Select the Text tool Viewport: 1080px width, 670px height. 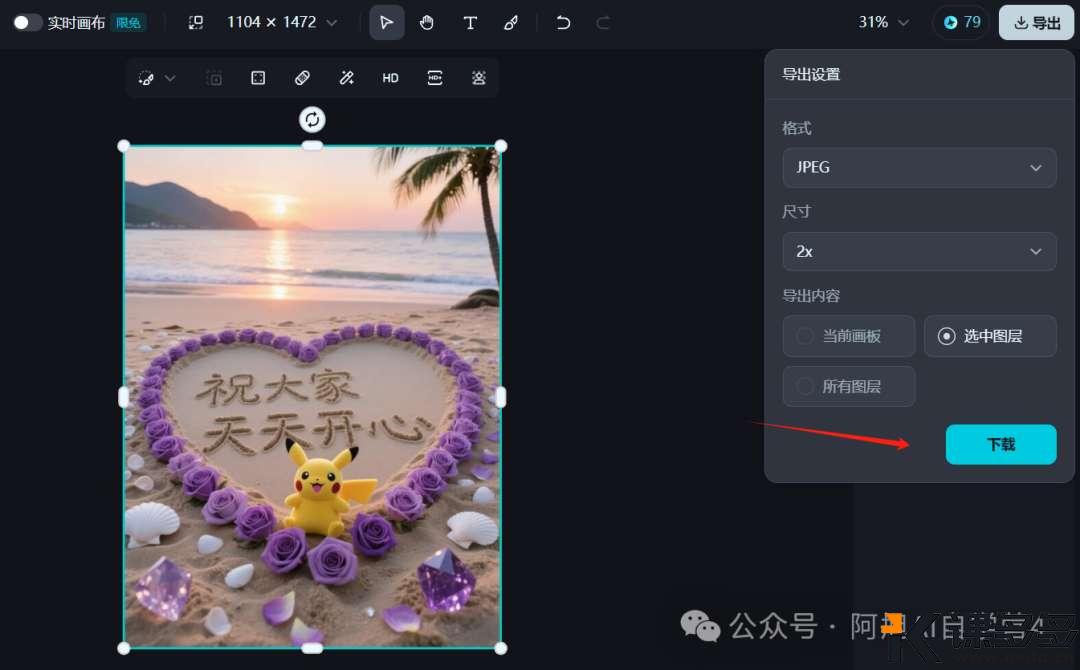tap(470, 23)
